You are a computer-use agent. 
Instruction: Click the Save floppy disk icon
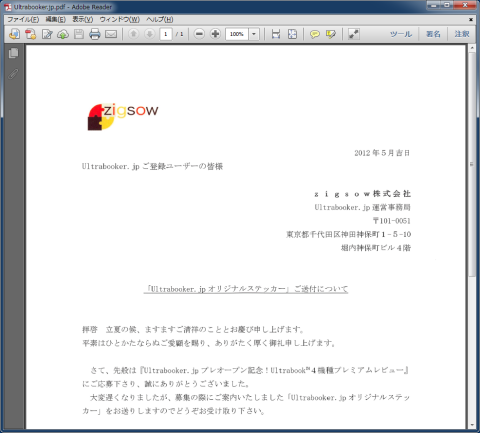(x=79, y=34)
